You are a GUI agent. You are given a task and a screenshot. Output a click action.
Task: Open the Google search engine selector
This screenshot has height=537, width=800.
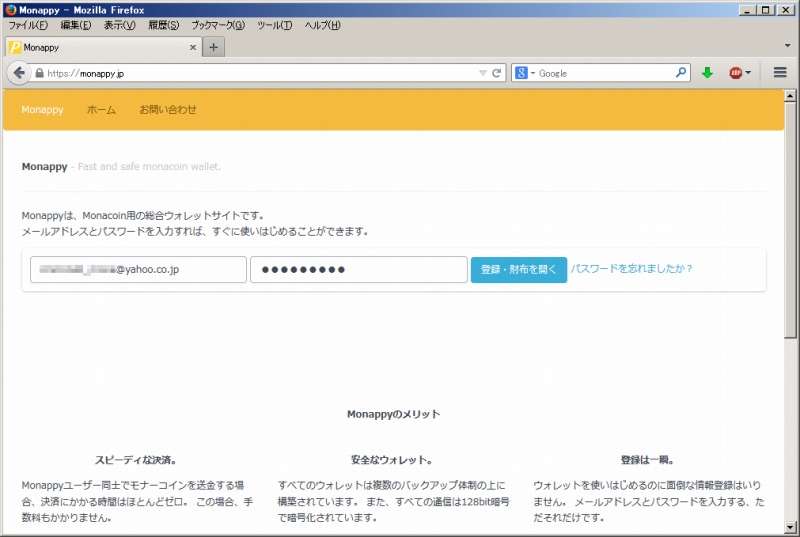pos(524,73)
